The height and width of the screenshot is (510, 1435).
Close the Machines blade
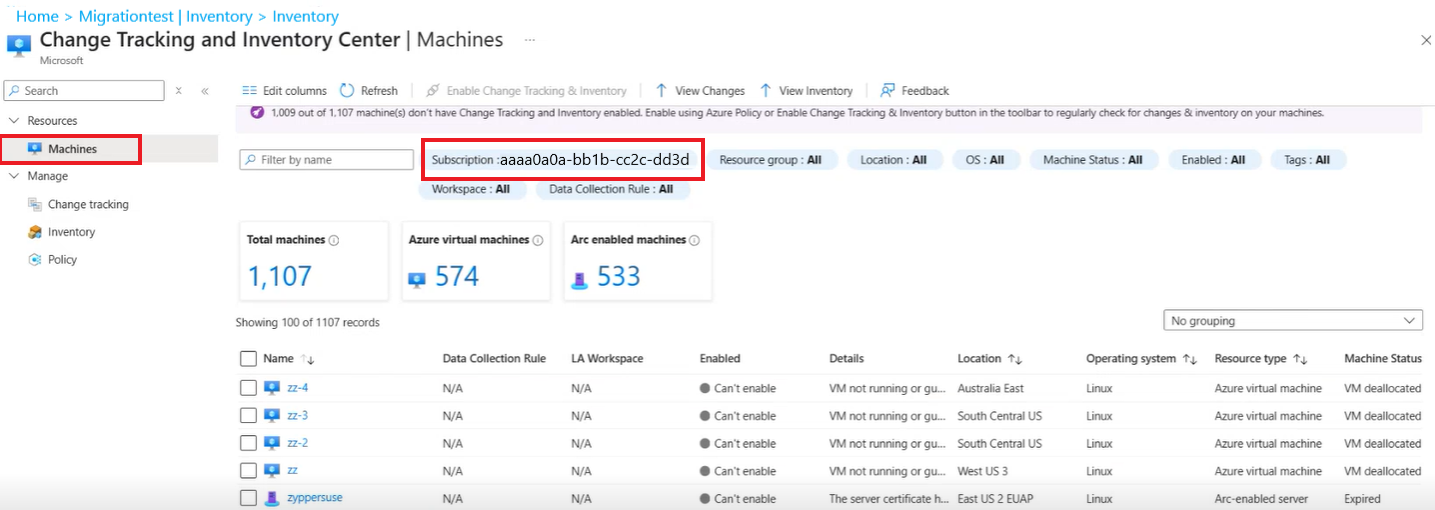click(1425, 40)
